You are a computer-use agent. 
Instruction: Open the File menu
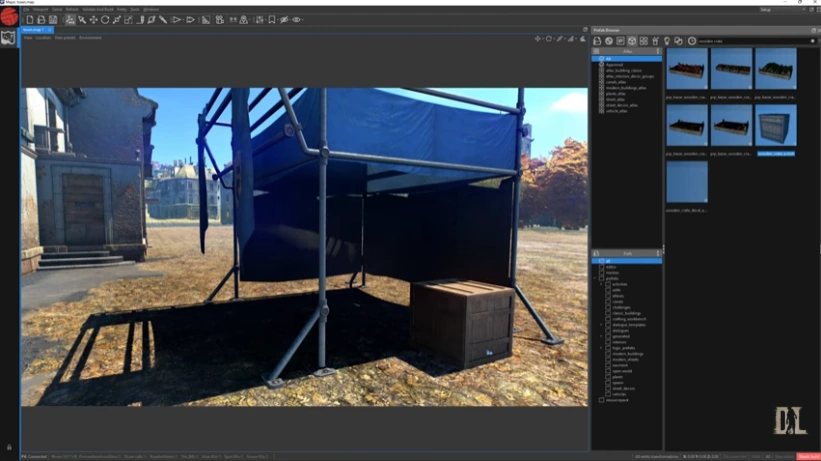(26, 9)
